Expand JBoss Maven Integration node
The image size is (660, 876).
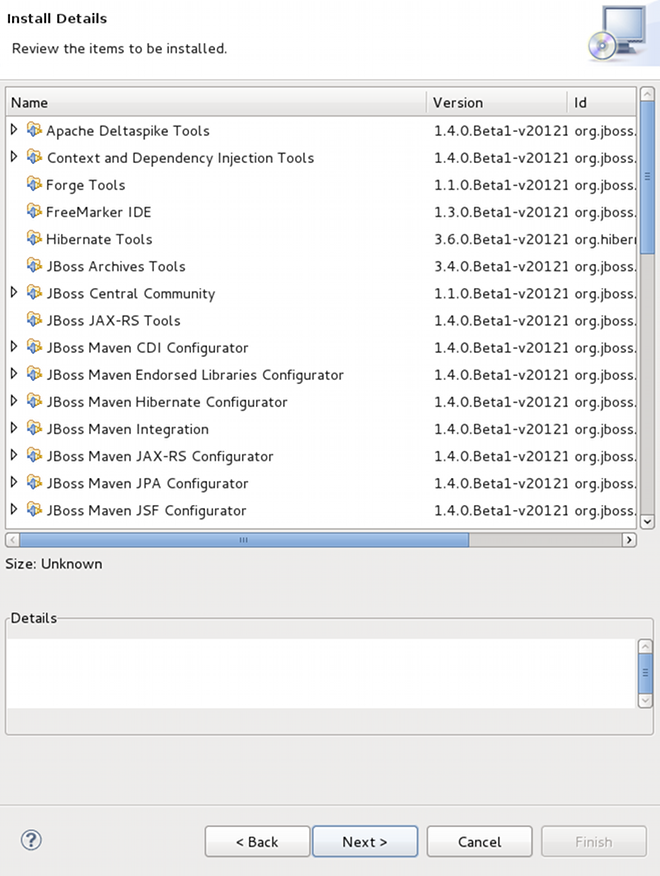pyautogui.click(x=14, y=428)
